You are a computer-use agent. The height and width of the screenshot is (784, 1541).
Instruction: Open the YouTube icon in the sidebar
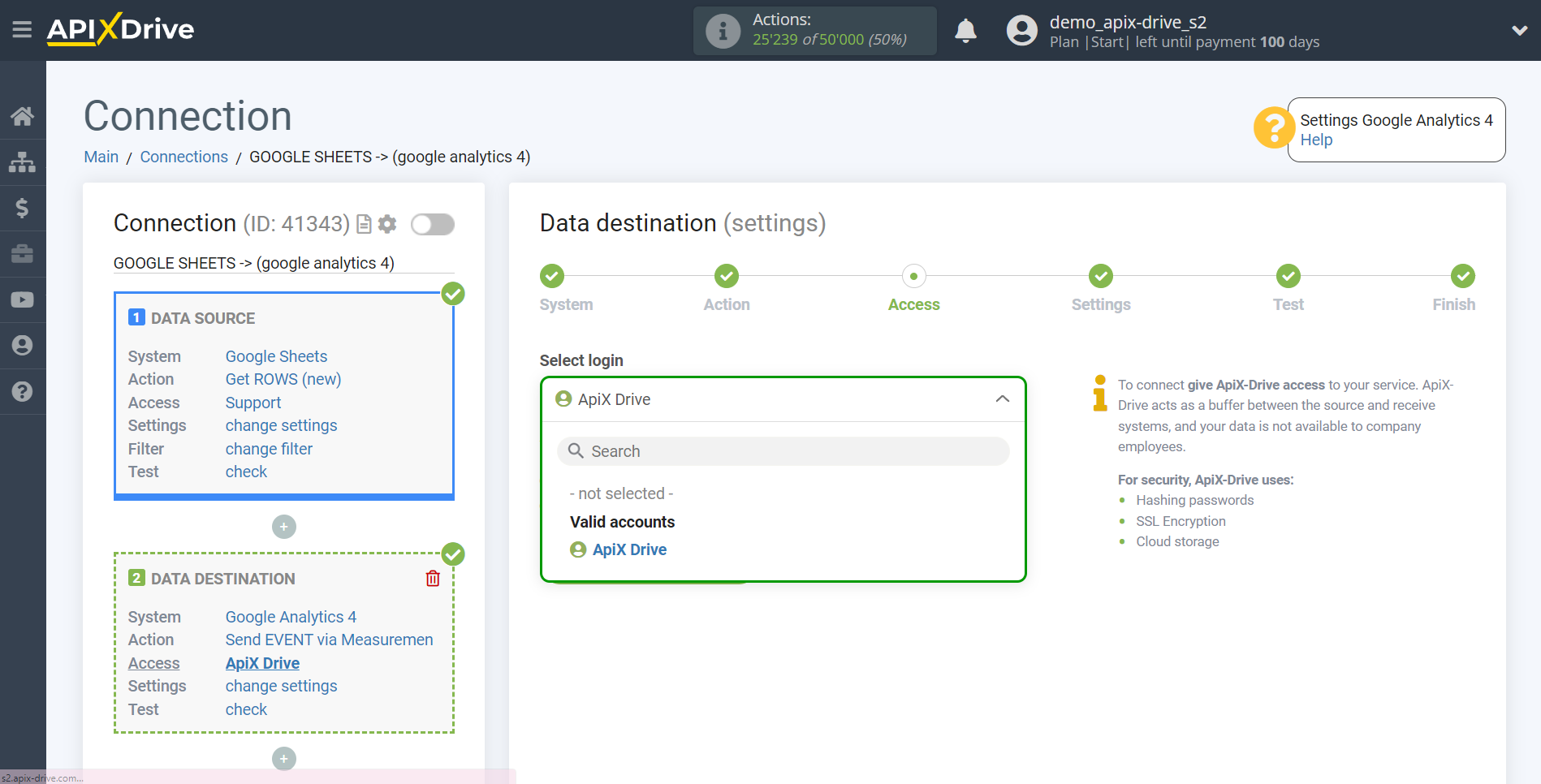point(23,299)
